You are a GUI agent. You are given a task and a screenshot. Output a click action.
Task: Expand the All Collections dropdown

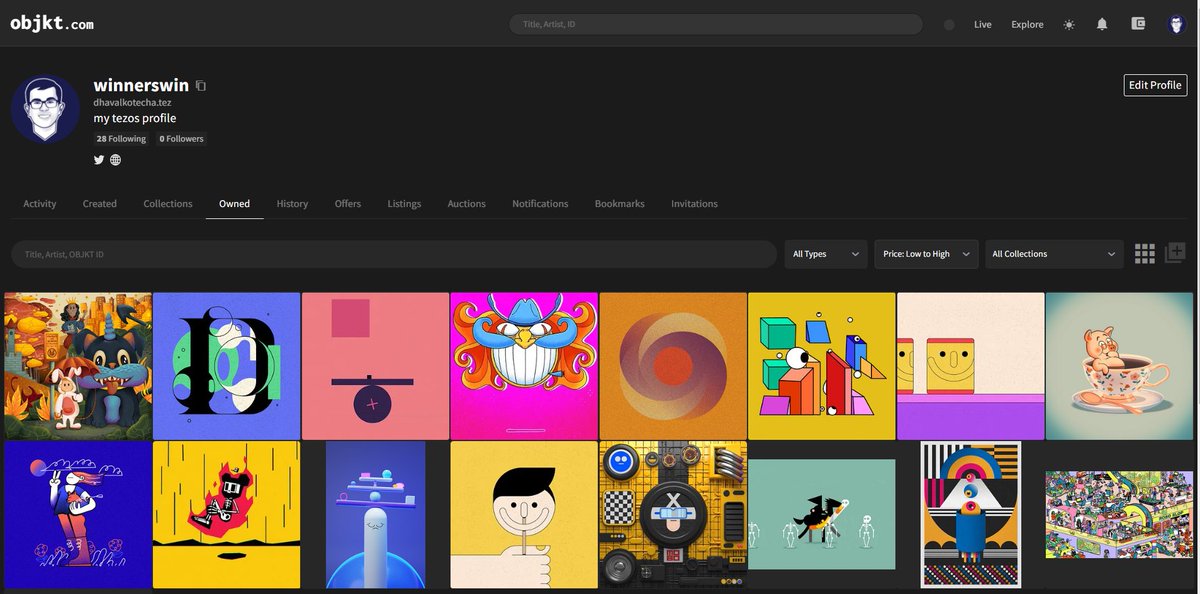[x=1054, y=254]
